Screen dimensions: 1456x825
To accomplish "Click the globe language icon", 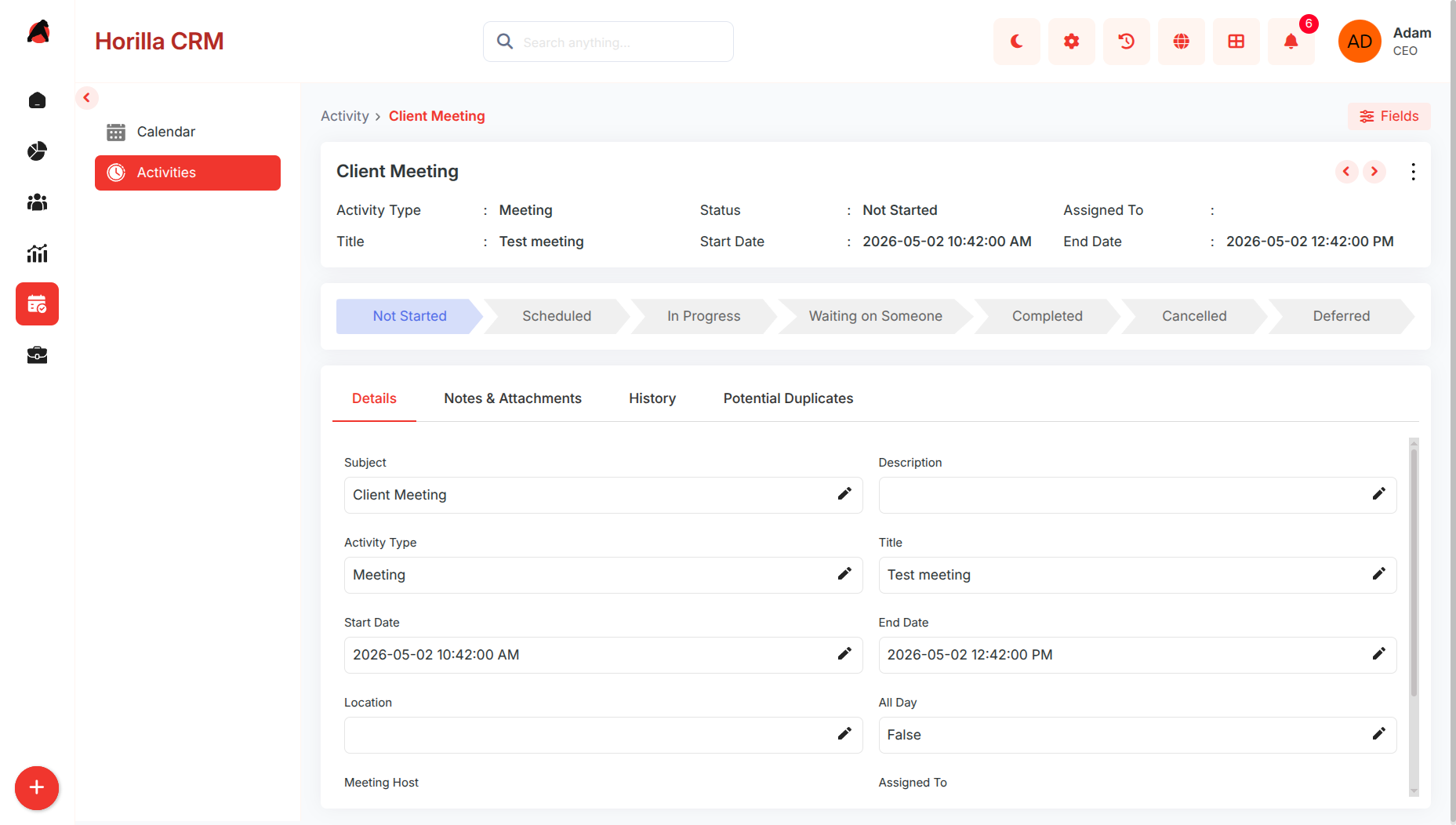I will coord(1181,42).
